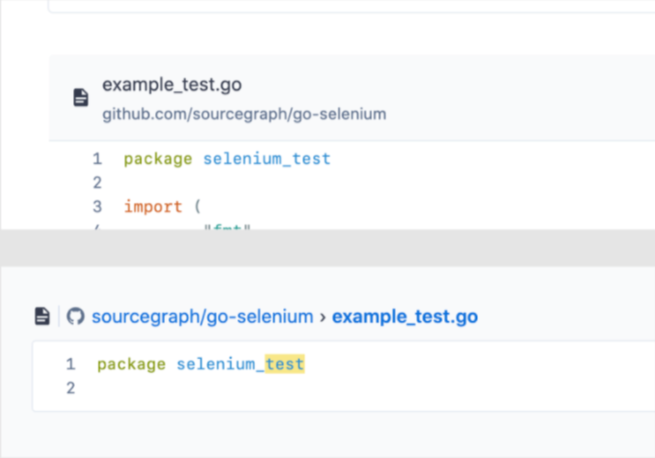Click the 'import' keyword on line 3
This screenshot has height=458, width=655.
tap(153, 207)
